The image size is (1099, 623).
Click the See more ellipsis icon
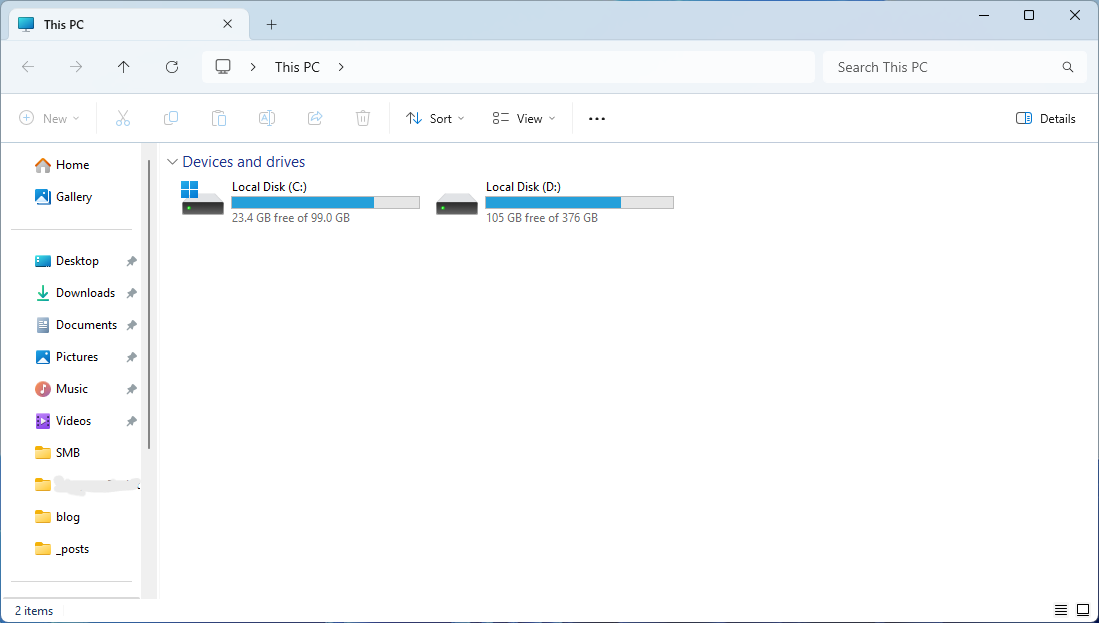pos(597,118)
